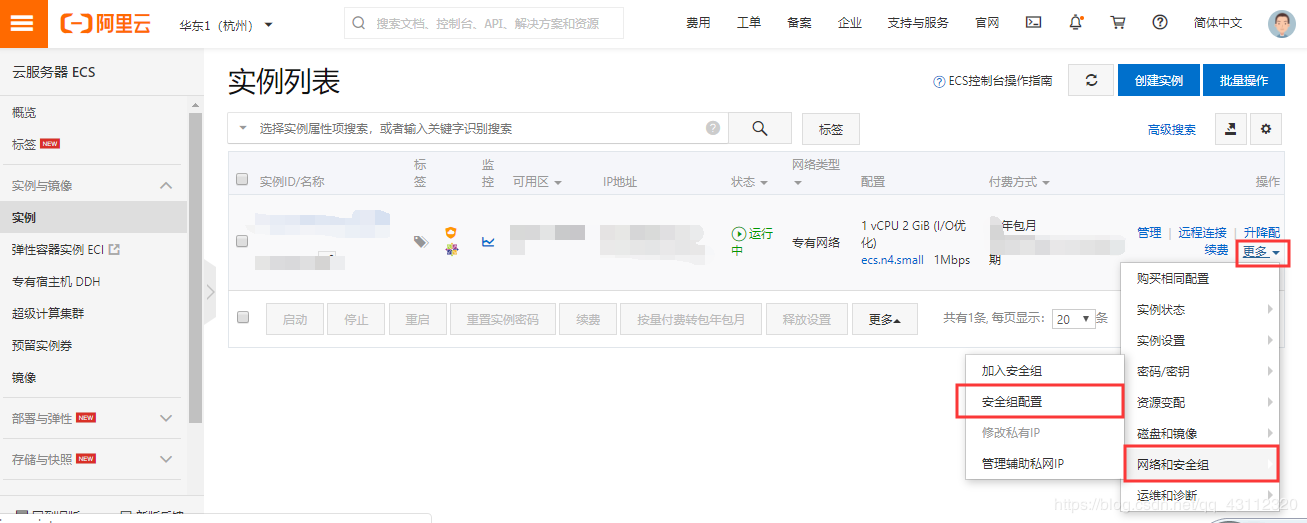
Task: Open the 实例状态 submenu
Action: [x=1199, y=310]
